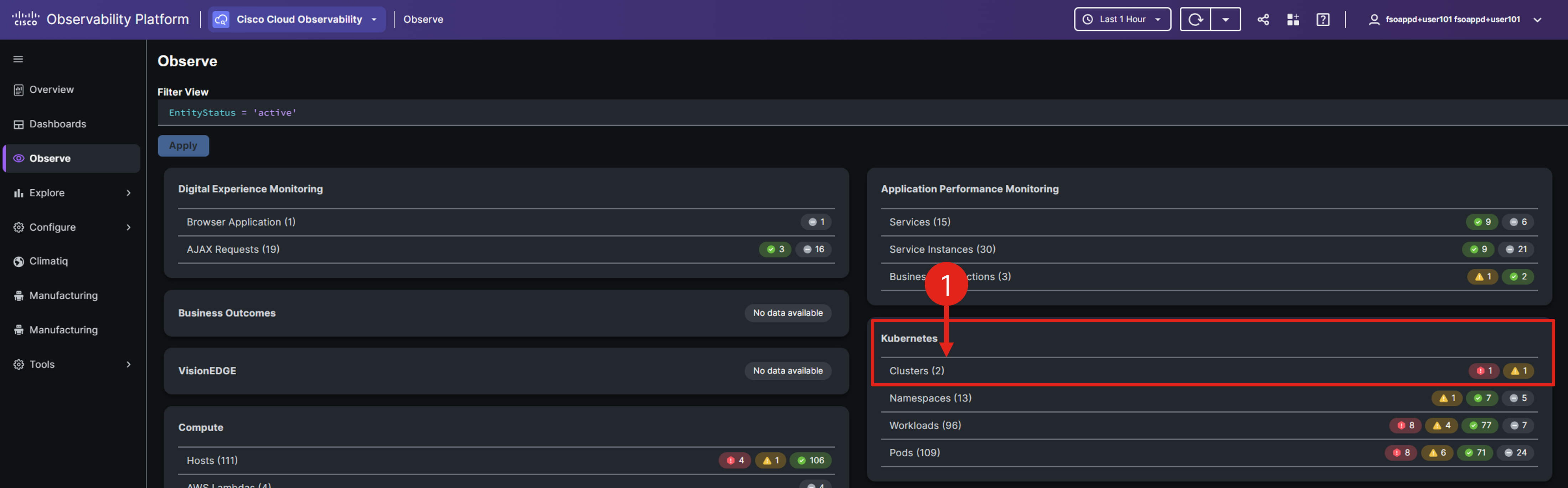Open the help question mark icon
Image resolution: width=1568 pixels, height=488 pixels.
tap(1323, 20)
